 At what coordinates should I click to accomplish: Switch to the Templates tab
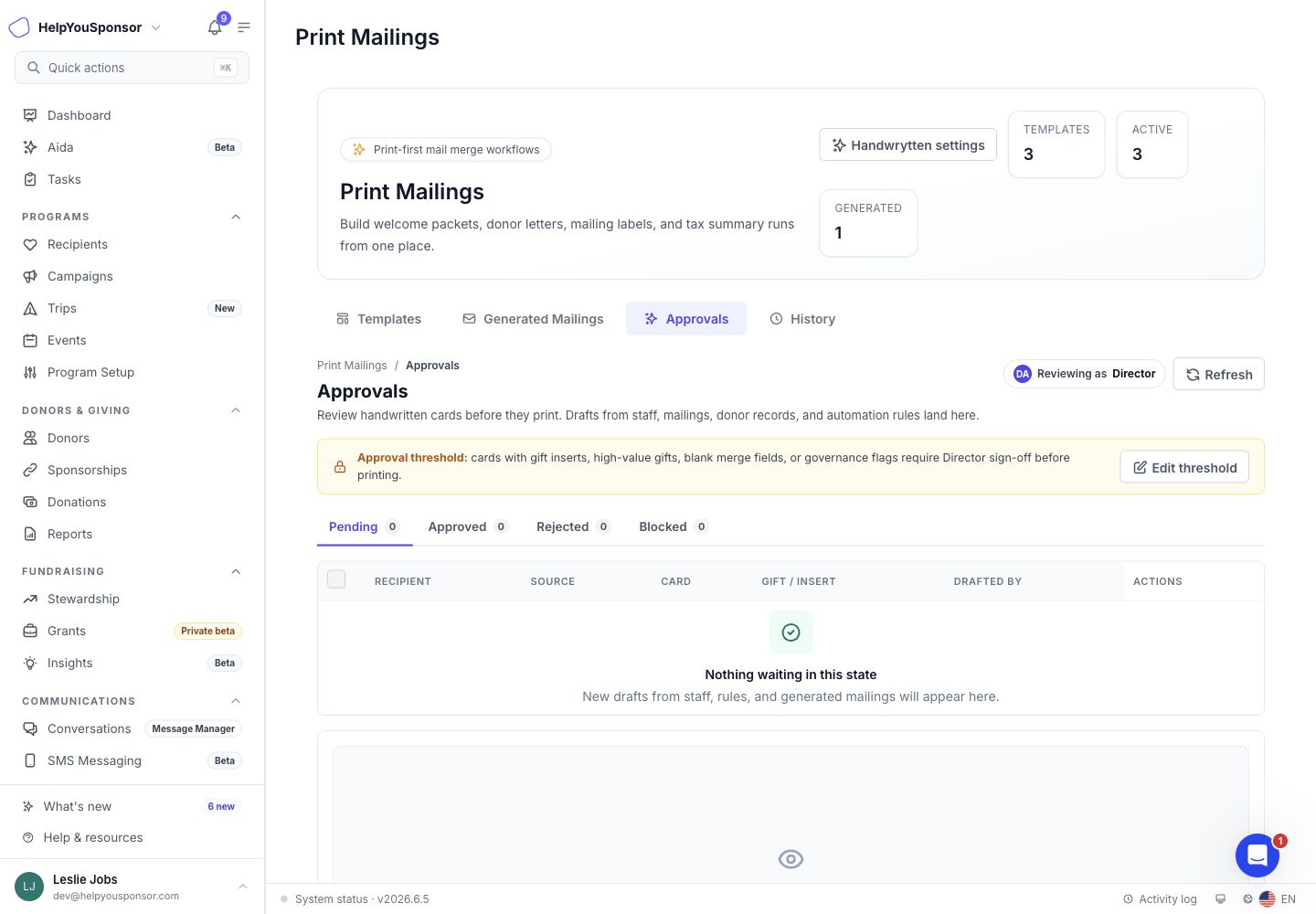coord(379,319)
